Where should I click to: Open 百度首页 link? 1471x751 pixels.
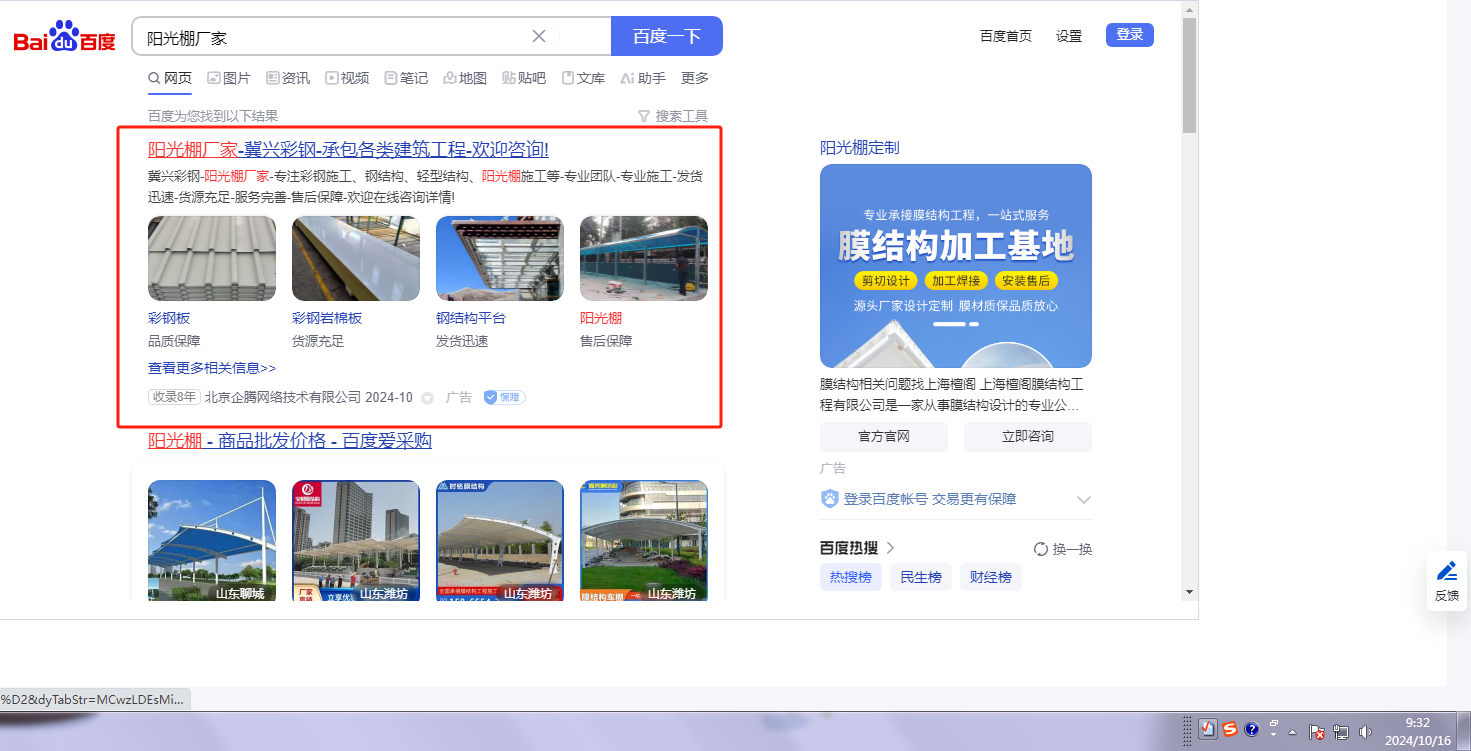click(1006, 36)
